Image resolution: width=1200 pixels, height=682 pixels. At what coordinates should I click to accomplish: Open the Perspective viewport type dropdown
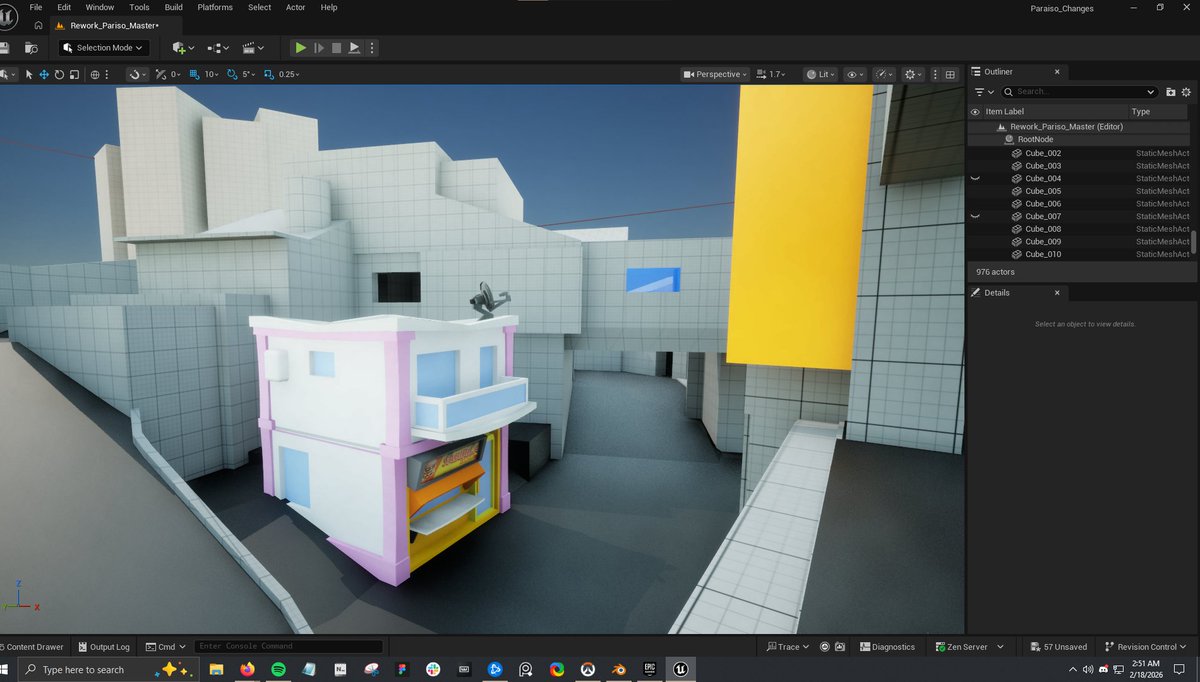(715, 74)
